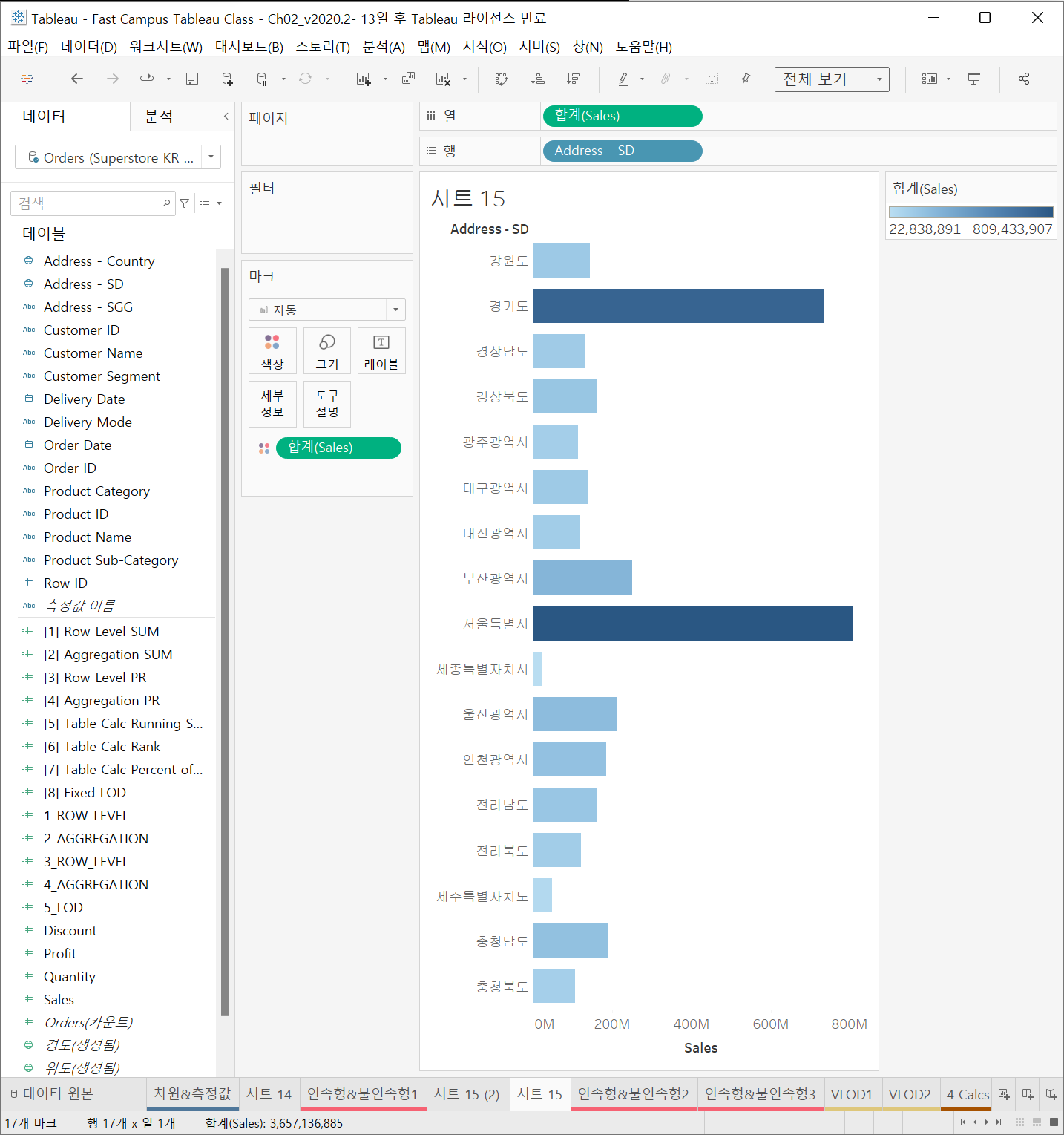Click the new dashboard tab icon at bottom
Image resolution: width=1064 pixels, height=1135 pixels.
point(1028,1094)
